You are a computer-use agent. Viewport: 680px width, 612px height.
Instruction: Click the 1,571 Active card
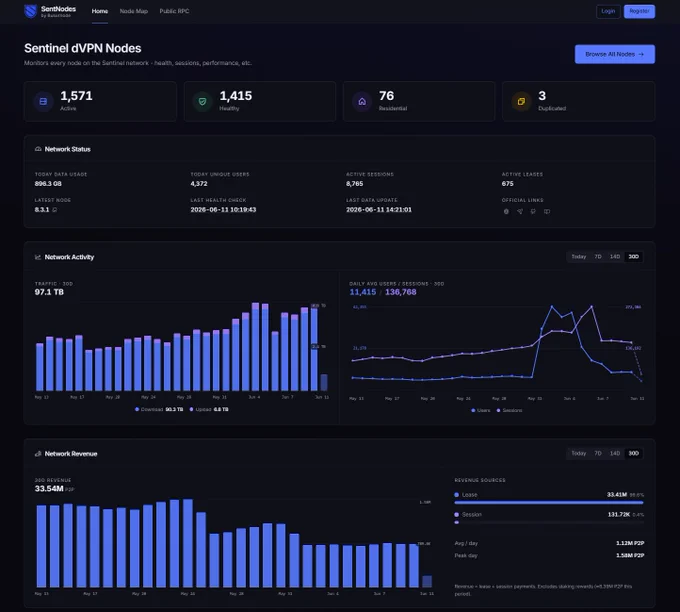[x=100, y=101]
